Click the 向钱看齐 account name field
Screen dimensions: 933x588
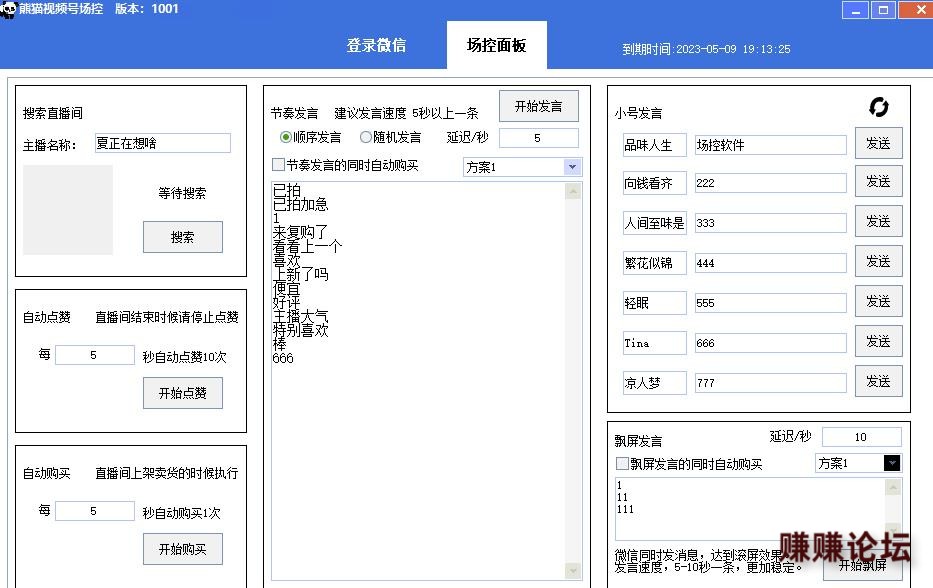[655, 183]
